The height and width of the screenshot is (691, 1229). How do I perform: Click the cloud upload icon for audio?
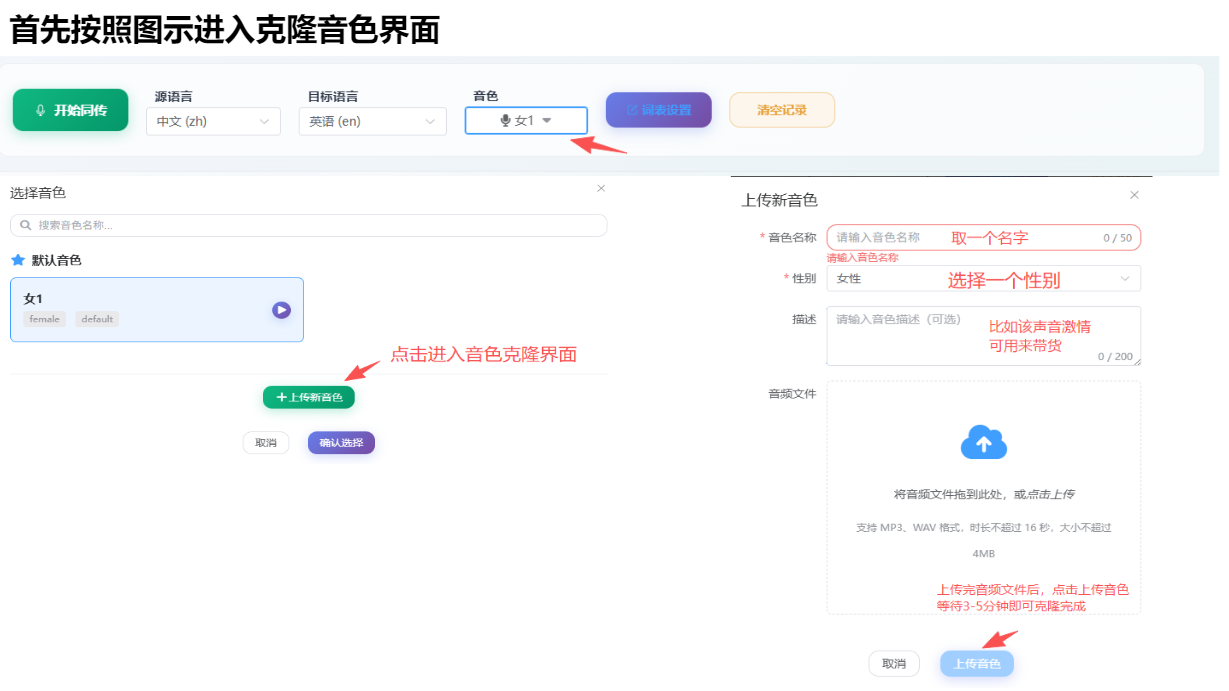[x=983, y=442]
